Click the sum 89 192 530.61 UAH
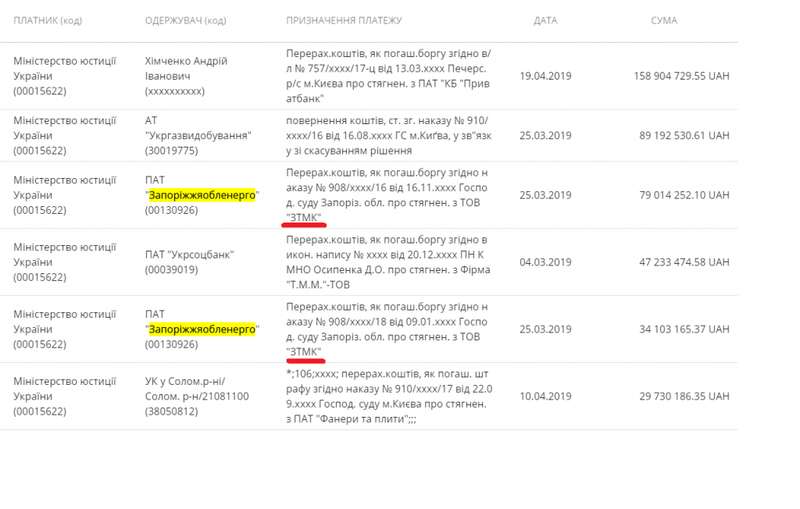This screenshot has width=800, height=509. [x=684, y=136]
